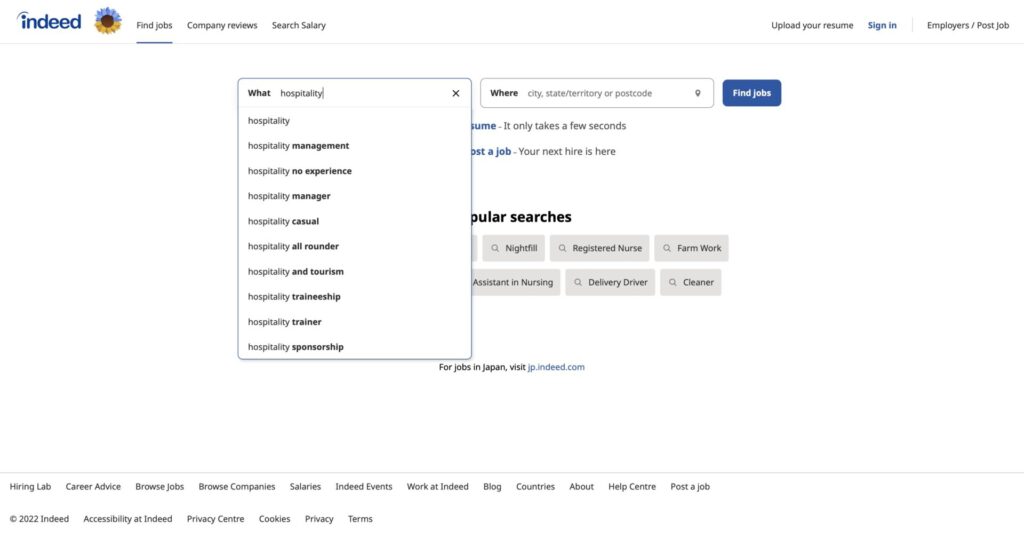Open Privacy Centre footer link
This screenshot has width=1024, height=539.
point(216,519)
